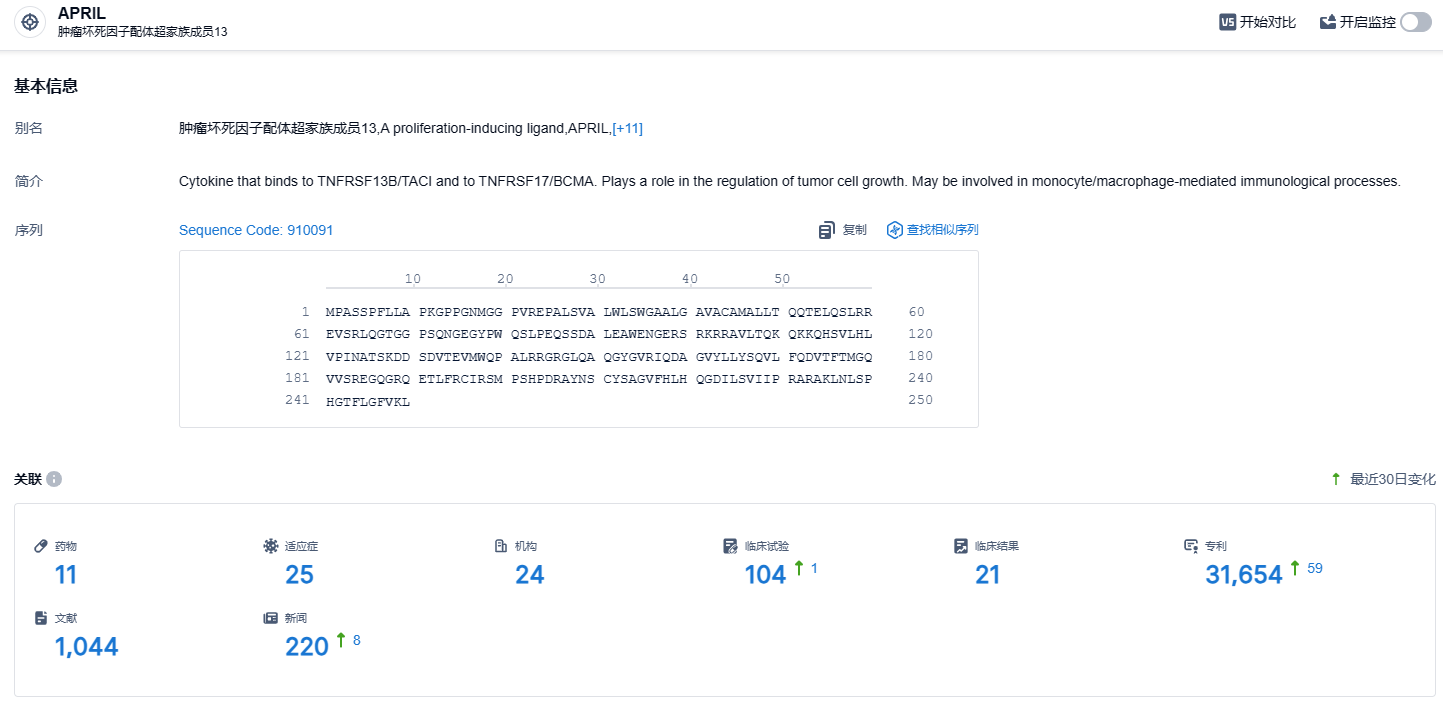Image resolution: width=1443 pixels, height=703 pixels.
Task: Open the 21 clinical results count
Action: click(x=988, y=575)
